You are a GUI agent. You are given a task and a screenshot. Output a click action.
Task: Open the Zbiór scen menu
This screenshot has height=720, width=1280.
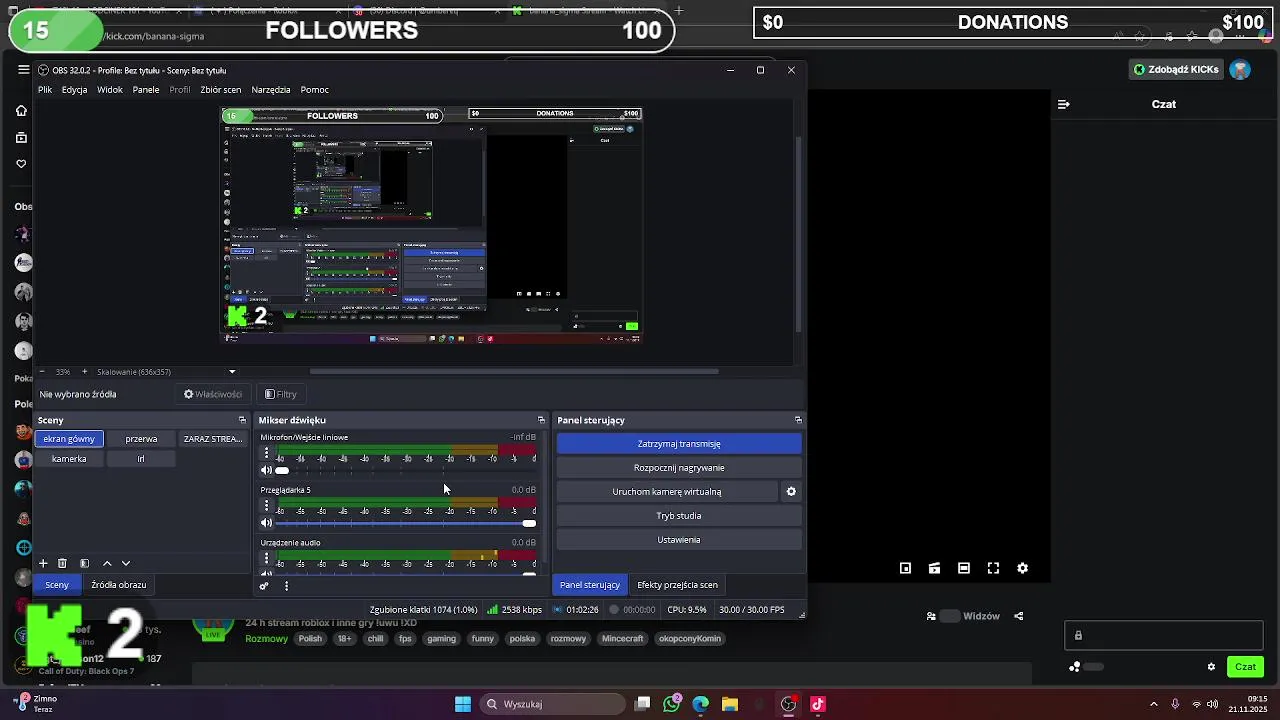click(221, 90)
